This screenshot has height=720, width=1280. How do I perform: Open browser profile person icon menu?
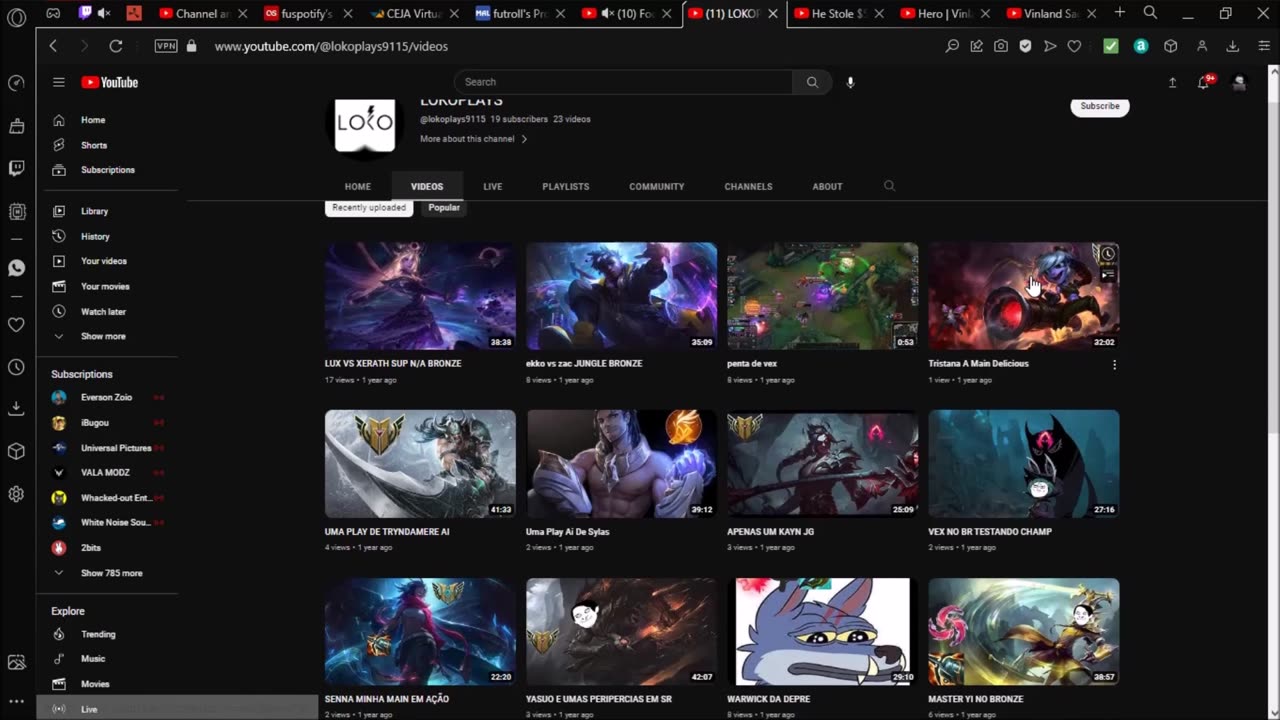coord(1202,46)
